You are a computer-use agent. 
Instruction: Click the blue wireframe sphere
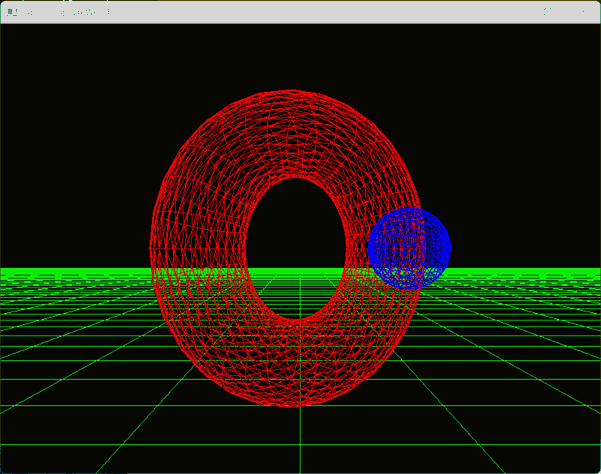(x=409, y=248)
